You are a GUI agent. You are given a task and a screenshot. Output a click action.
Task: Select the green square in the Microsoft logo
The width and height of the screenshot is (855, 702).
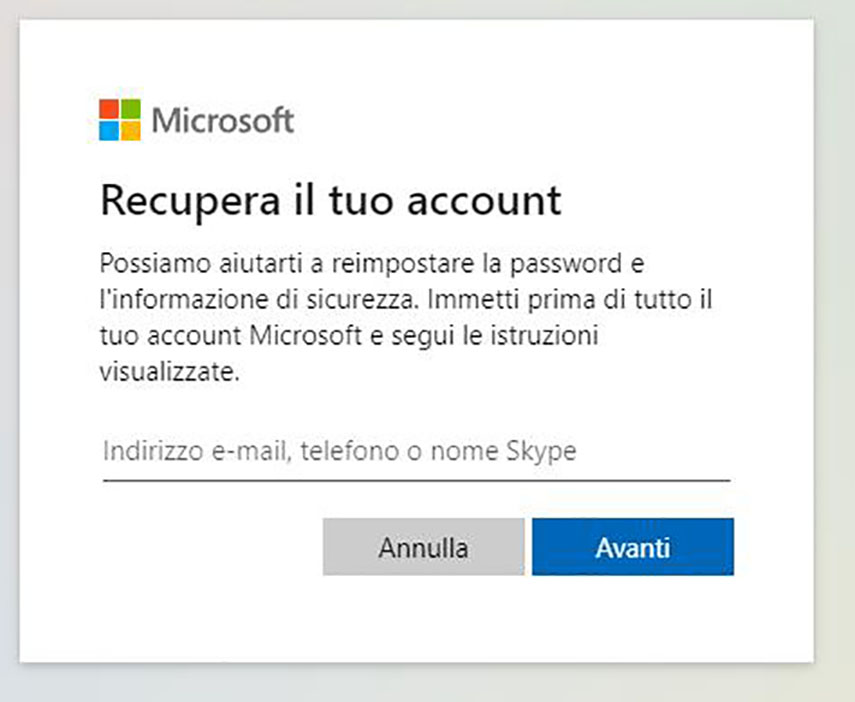coord(131,108)
